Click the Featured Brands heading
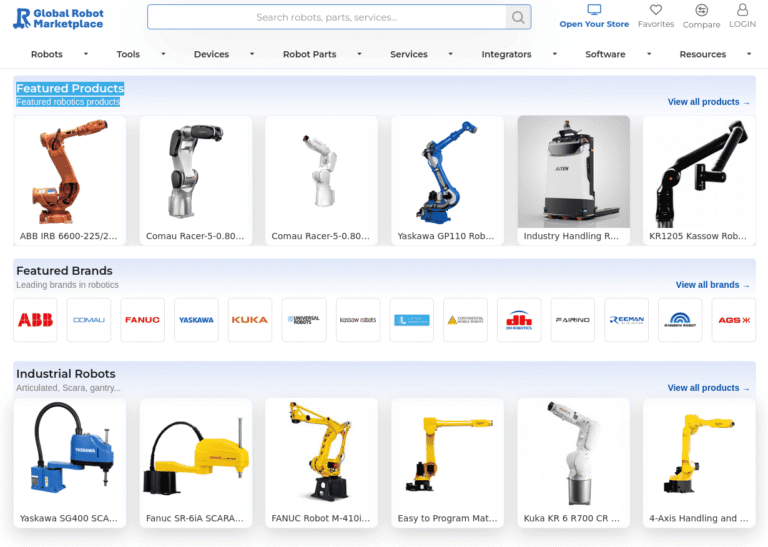The image size is (768, 547). click(64, 271)
